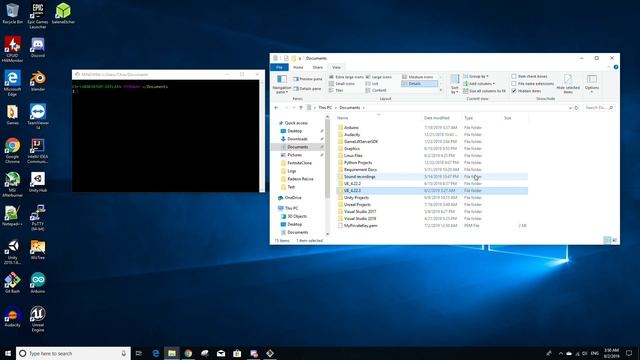
Task: Select the Microsoft Edge desktop shortcut
Action: coord(12,83)
